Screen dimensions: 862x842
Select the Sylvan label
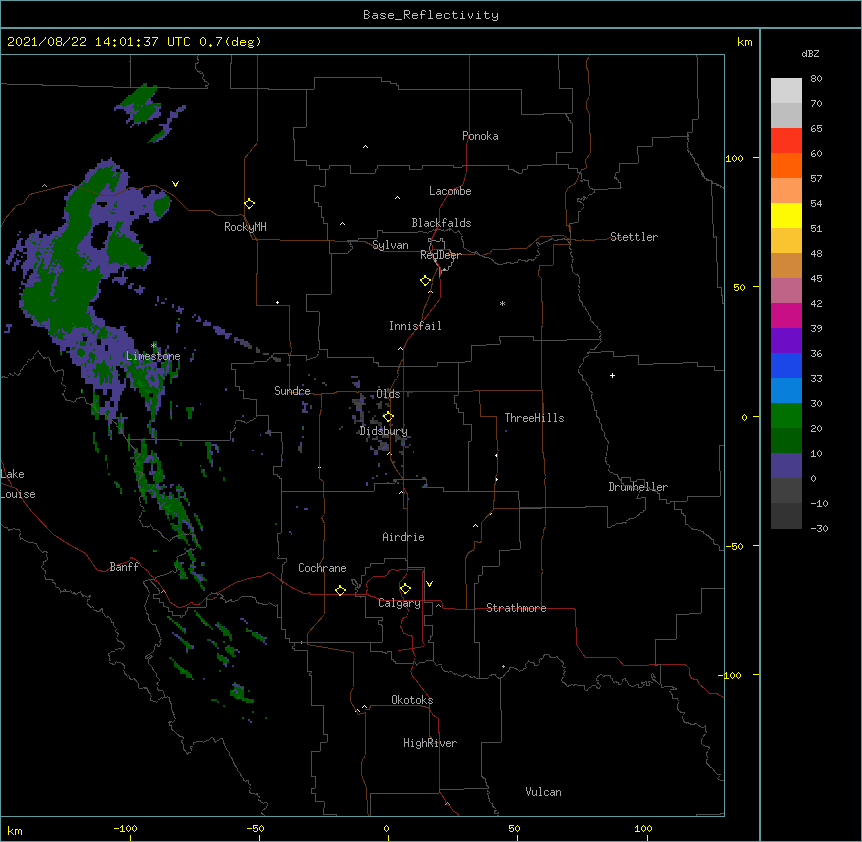pyautogui.click(x=390, y=245)
